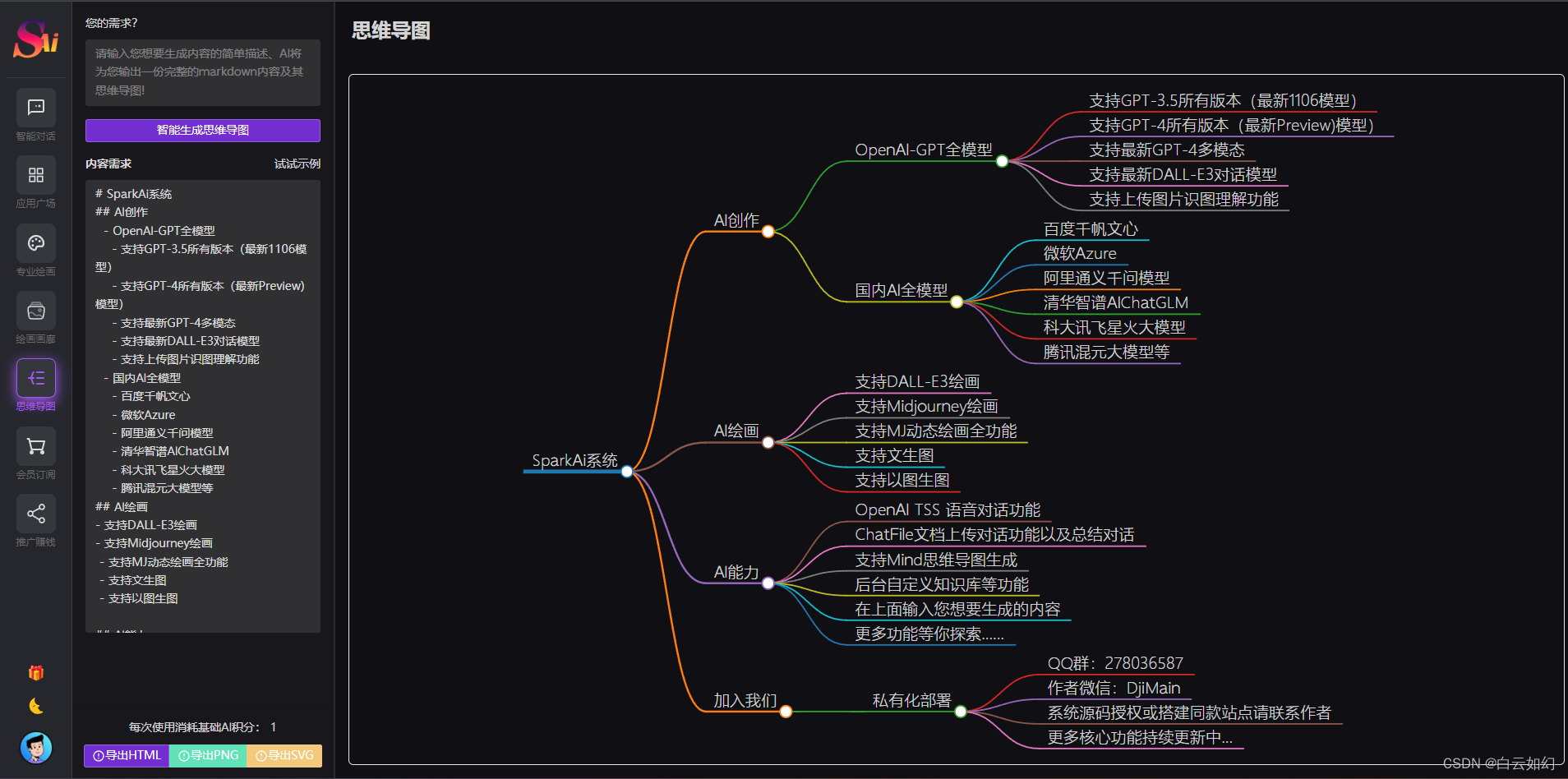Collapse the AI绘画 node circle
This screenshot has width=1568, height=779.
coord(768,442)
